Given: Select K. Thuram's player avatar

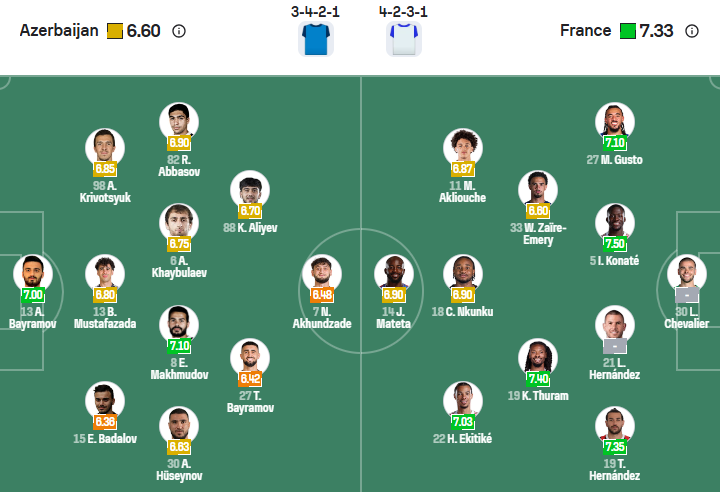Looking at the screenshot, I should click(x=538, y=358).
